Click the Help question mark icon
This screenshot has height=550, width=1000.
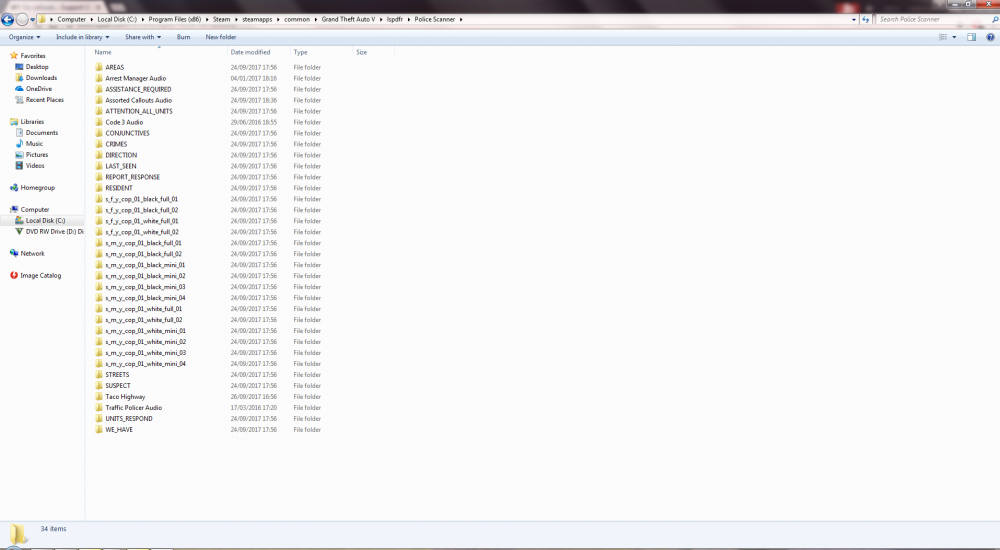coord(990,37)
